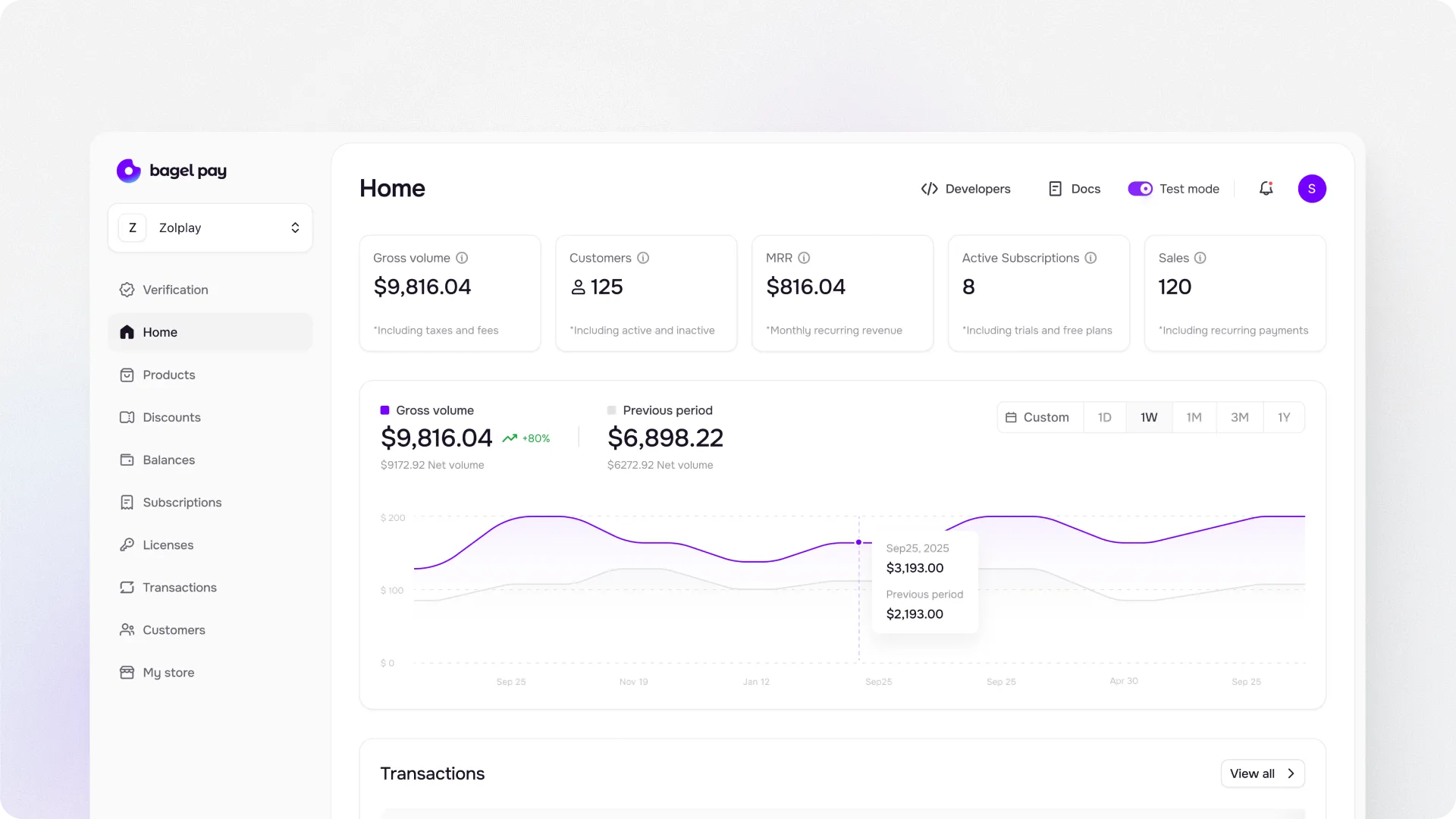
Task: Click the green +80% trend indicator
Action: pos(526,438)
